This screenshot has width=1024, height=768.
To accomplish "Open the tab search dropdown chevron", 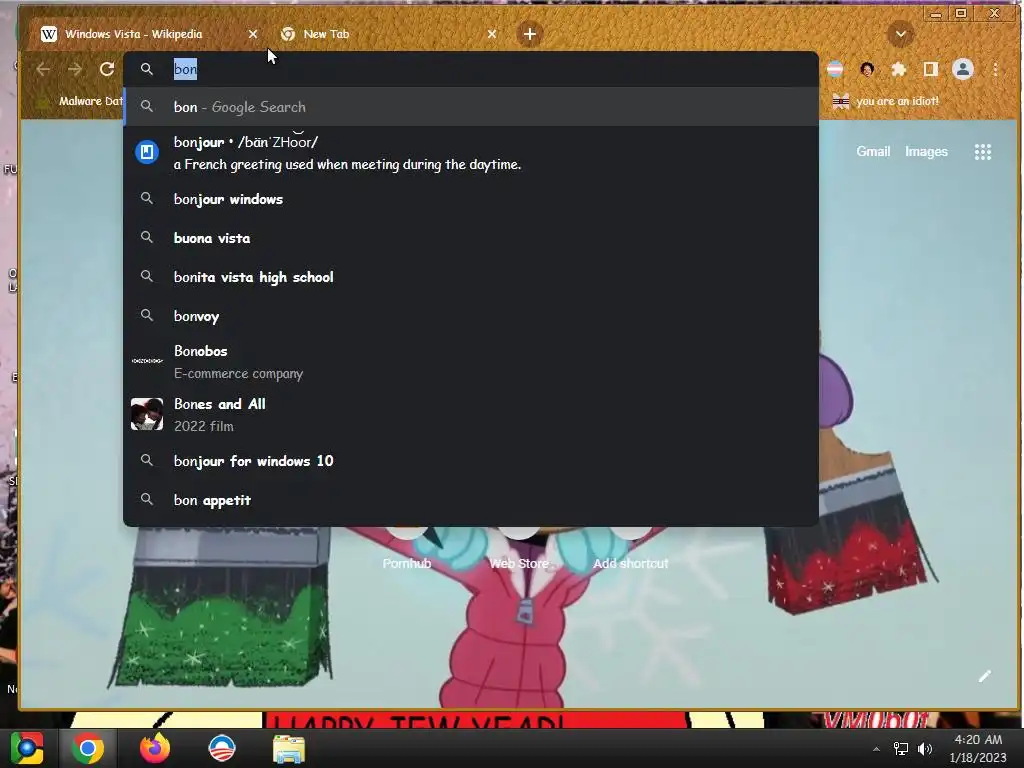I will [901, 34].
